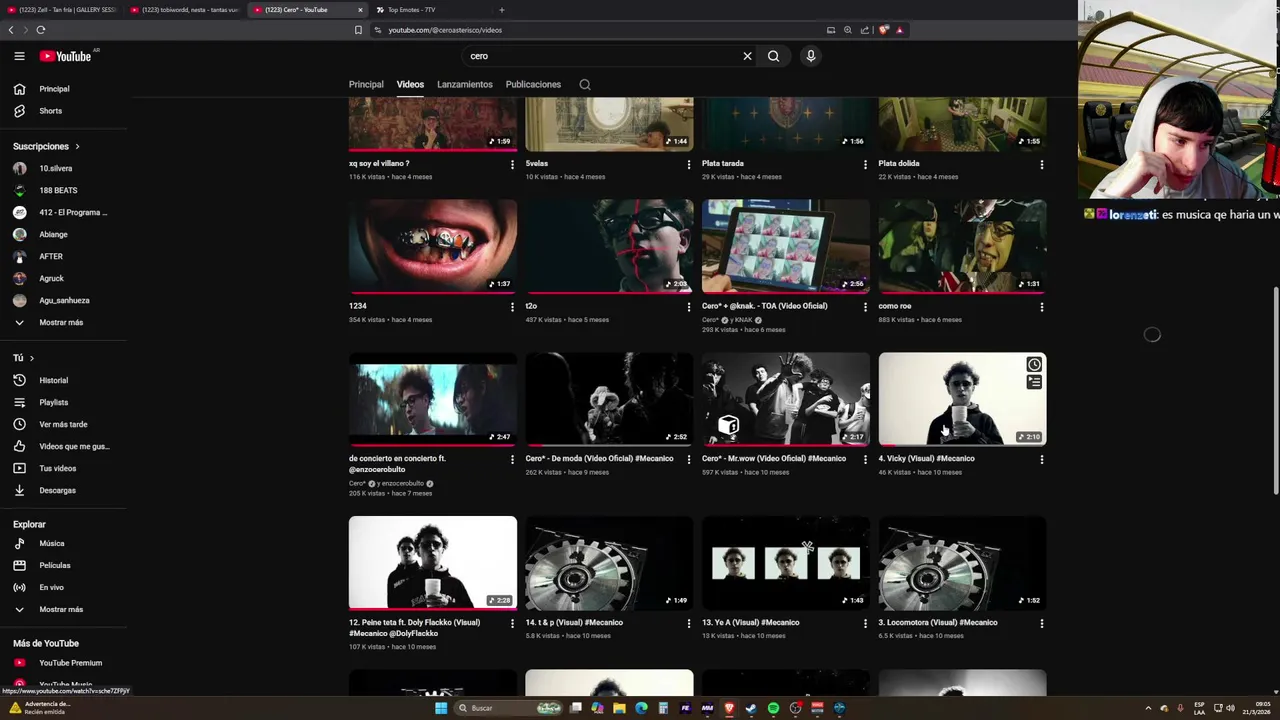Switch to the Principal channel tab
1280x720 pixels.
coord(366,85)
